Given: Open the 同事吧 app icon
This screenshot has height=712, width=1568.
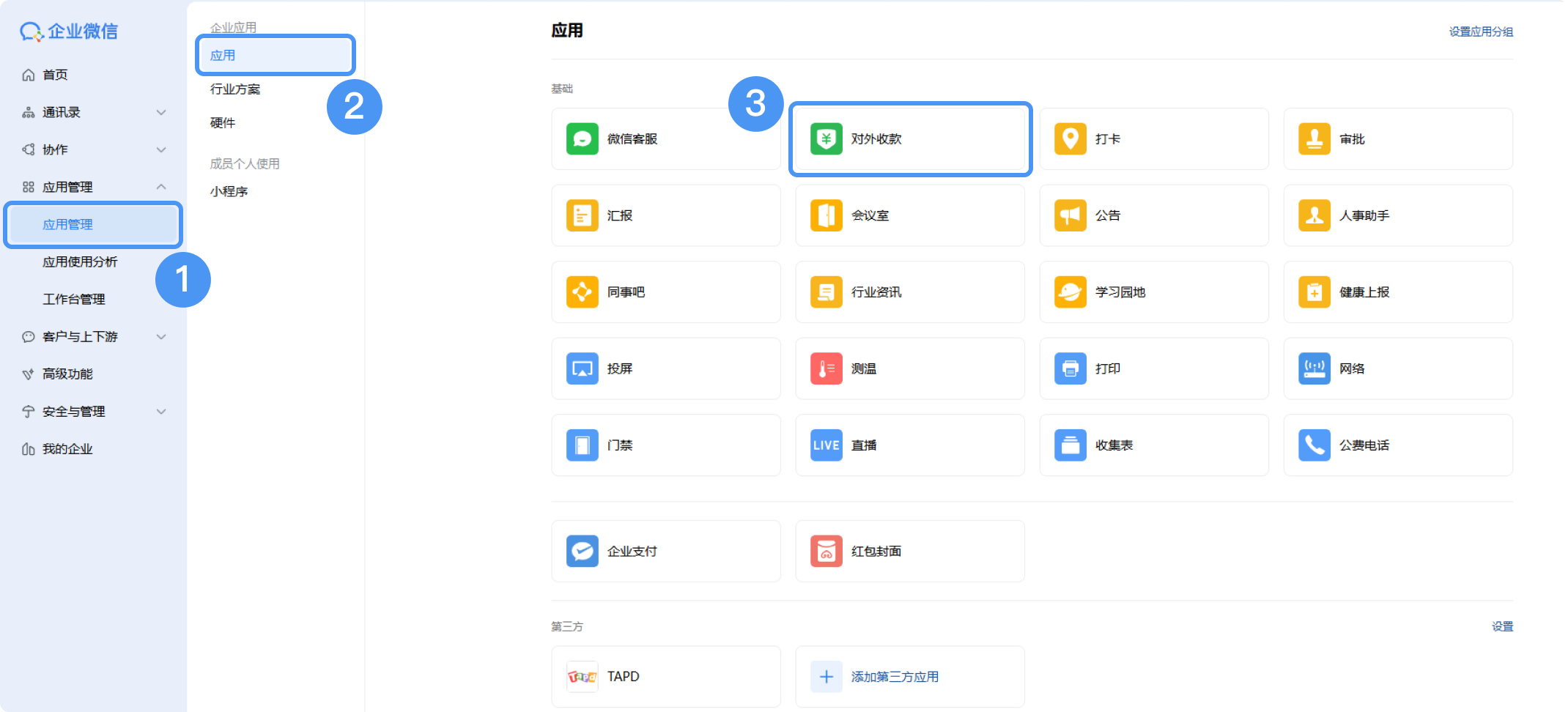Looking at the screenshot, I should (x=582, y=292).
